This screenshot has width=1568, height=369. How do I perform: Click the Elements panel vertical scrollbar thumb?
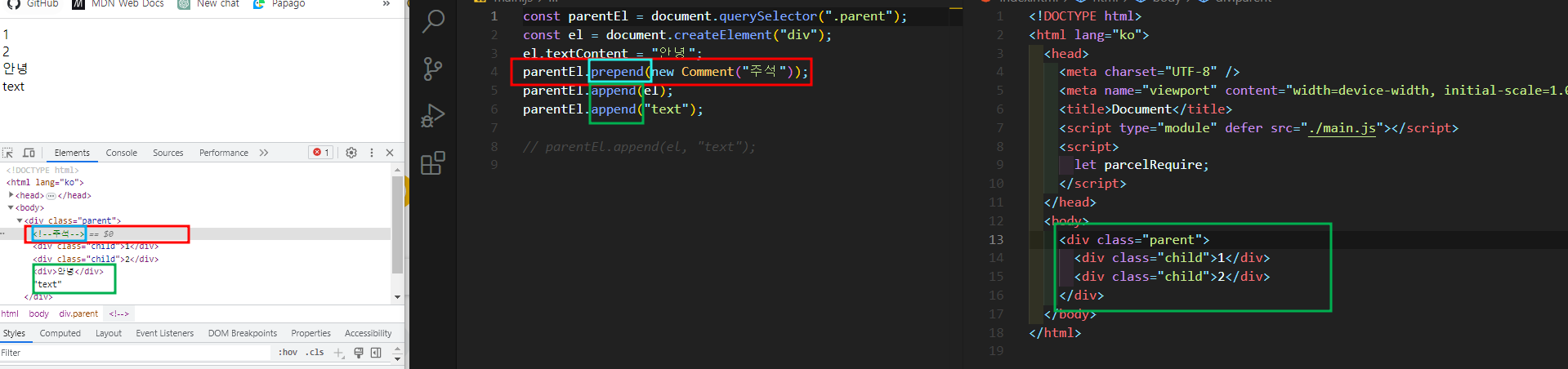click(x=397, y=225)
